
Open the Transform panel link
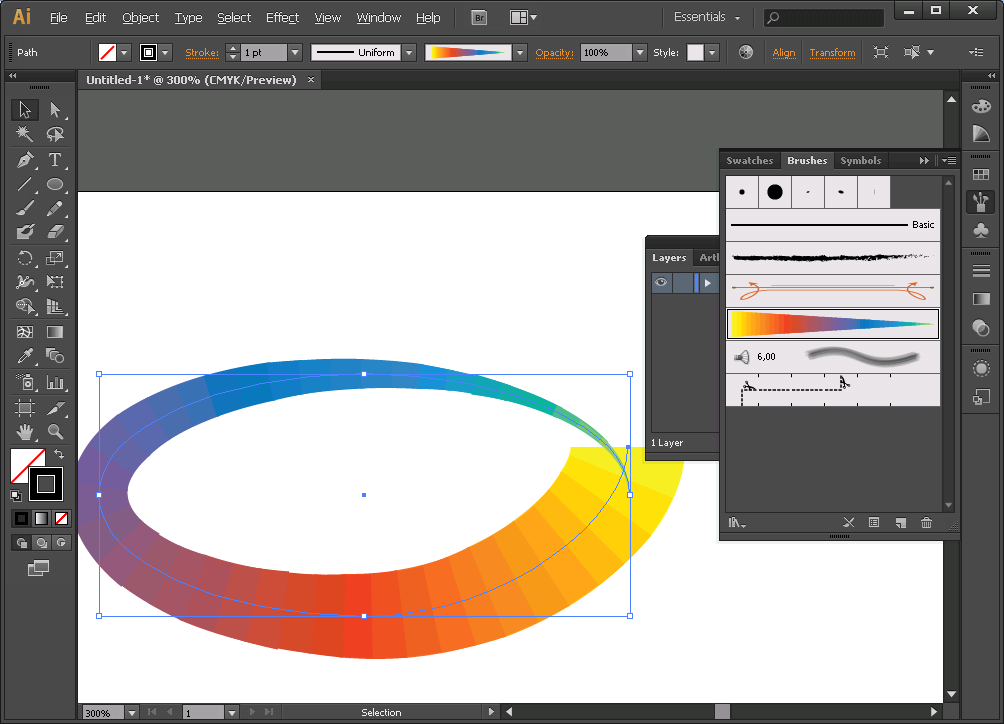coord(832,52)
